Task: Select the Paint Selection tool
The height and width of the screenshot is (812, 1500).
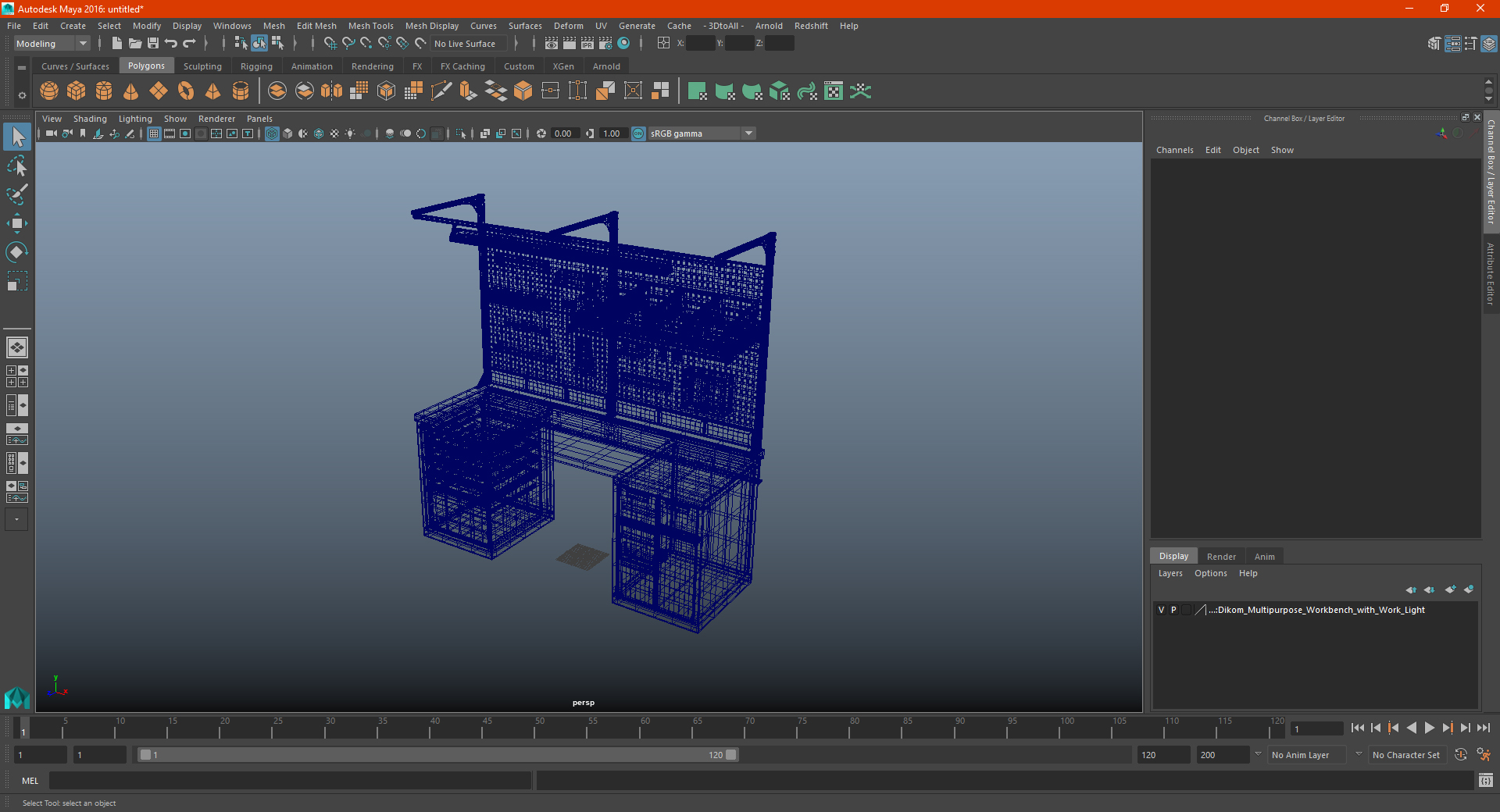Action: 17,195
